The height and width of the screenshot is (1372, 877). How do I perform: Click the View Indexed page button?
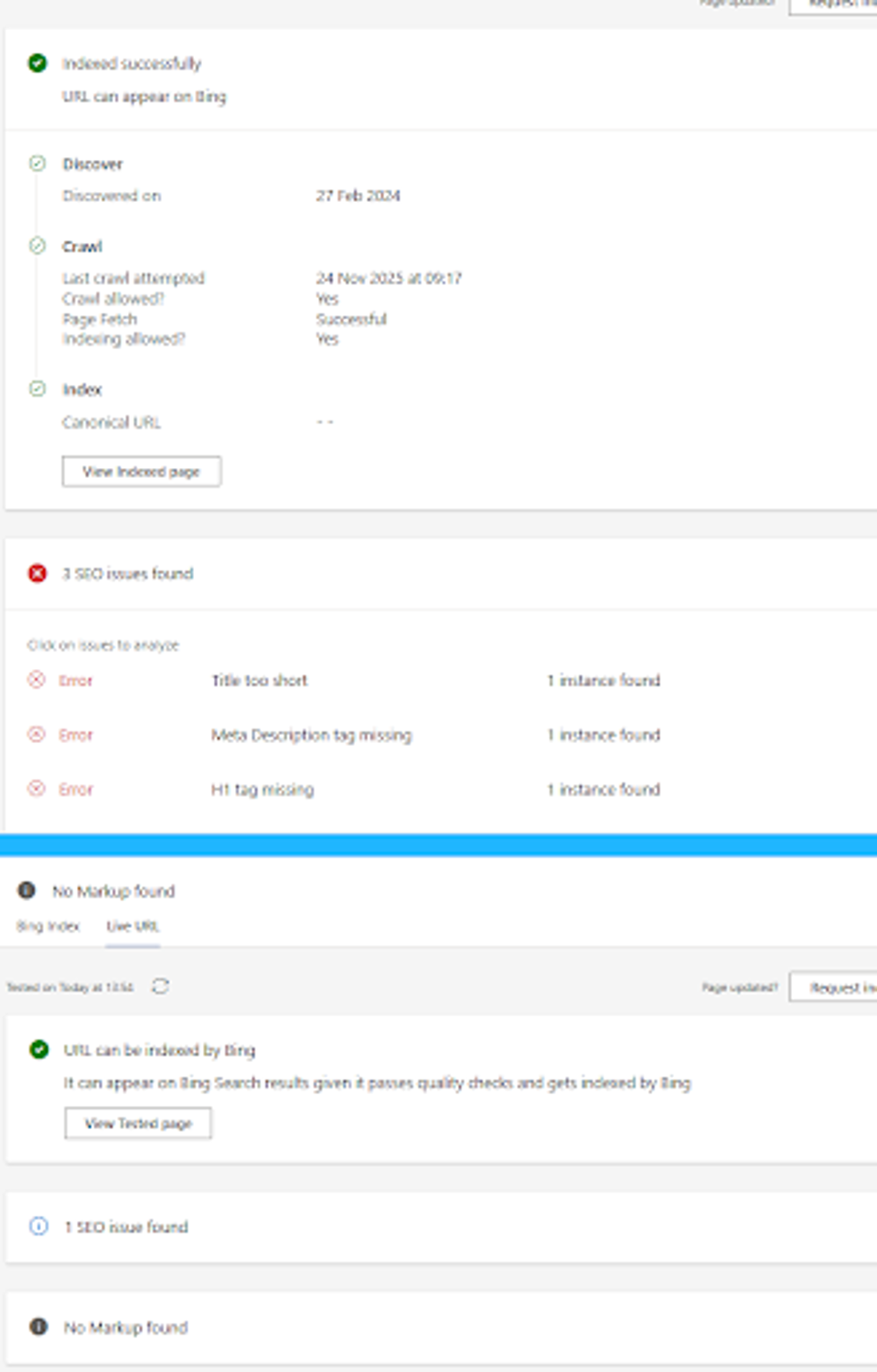click(x=141, y=471)
